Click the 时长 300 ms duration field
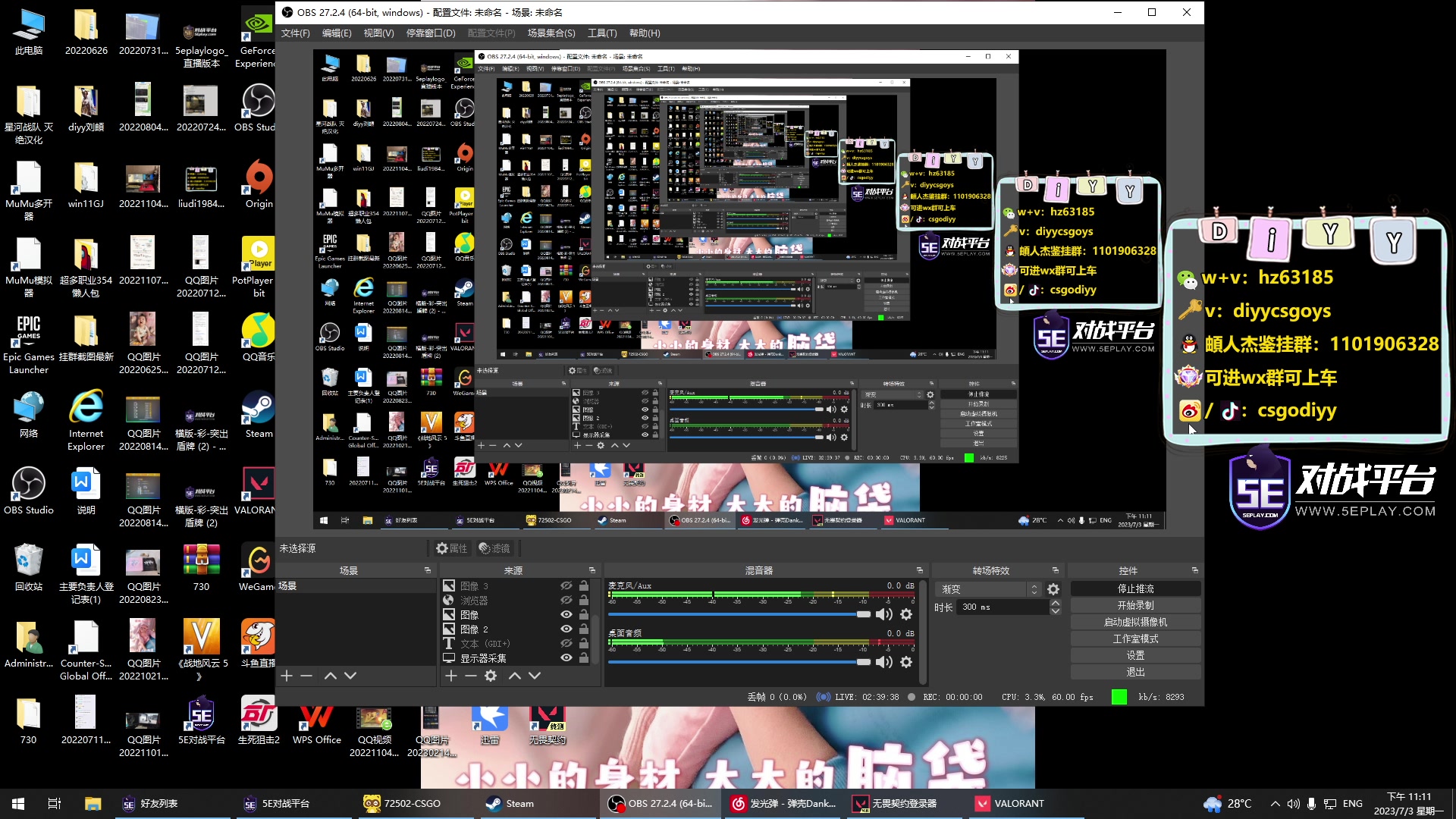 (1003, 607)
